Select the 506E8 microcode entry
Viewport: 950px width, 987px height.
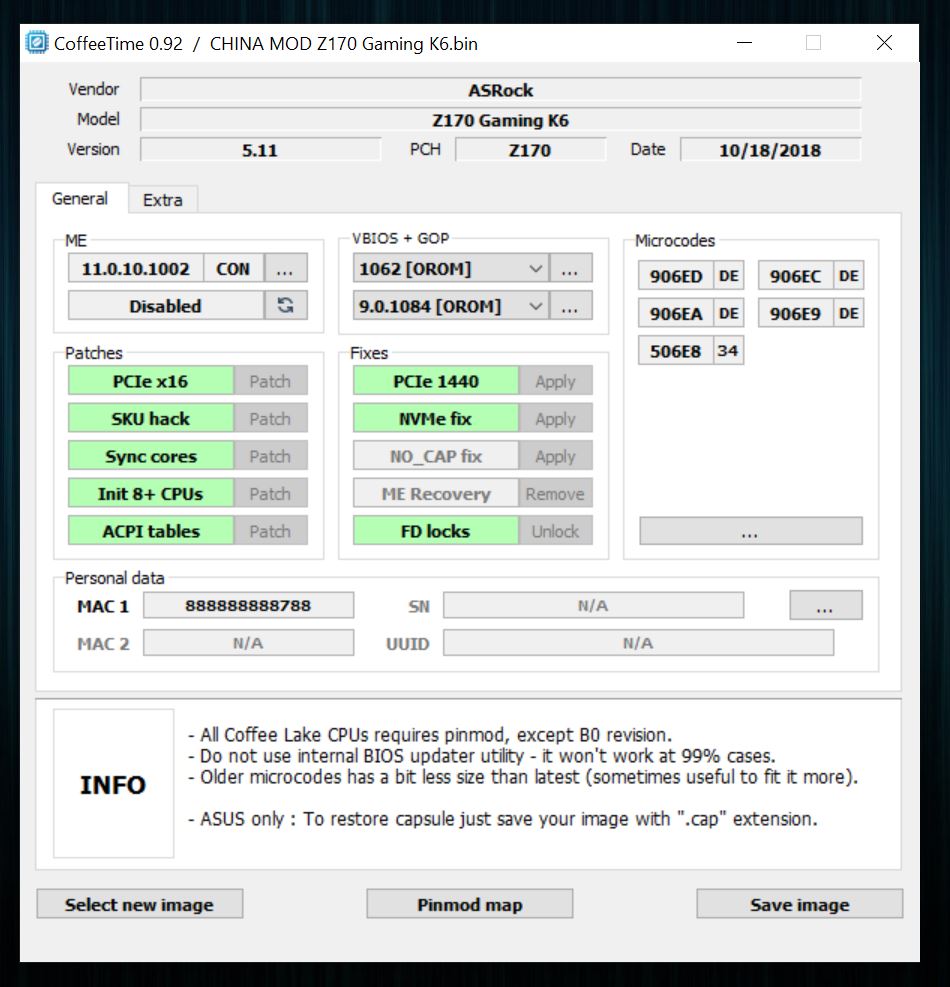point(676,351)
